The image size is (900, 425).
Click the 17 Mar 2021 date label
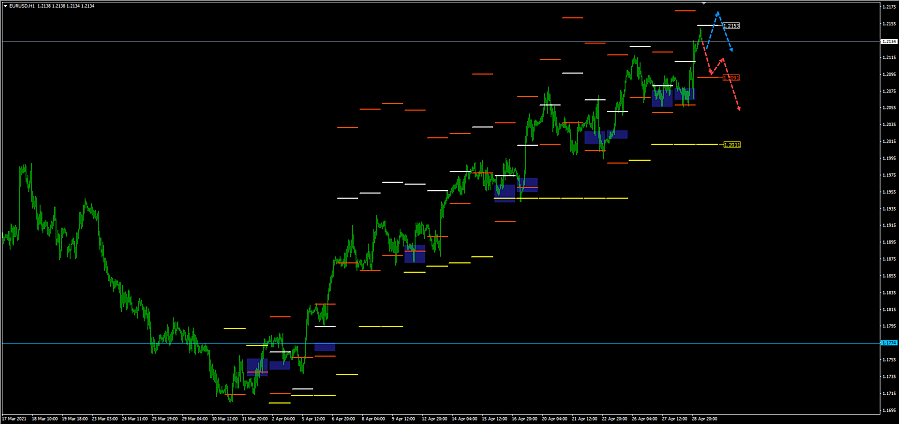[x=14, y=419]
